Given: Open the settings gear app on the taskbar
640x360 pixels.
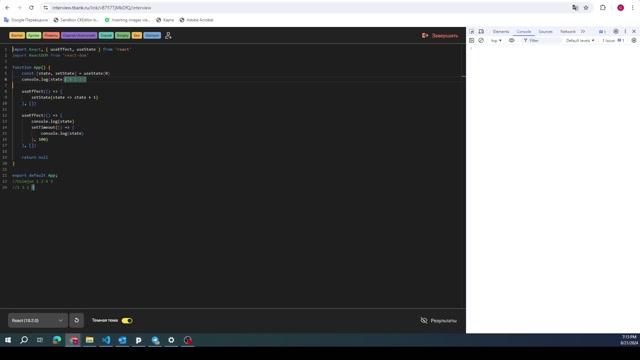Looking at the screenshot, I should coord(171,340).
